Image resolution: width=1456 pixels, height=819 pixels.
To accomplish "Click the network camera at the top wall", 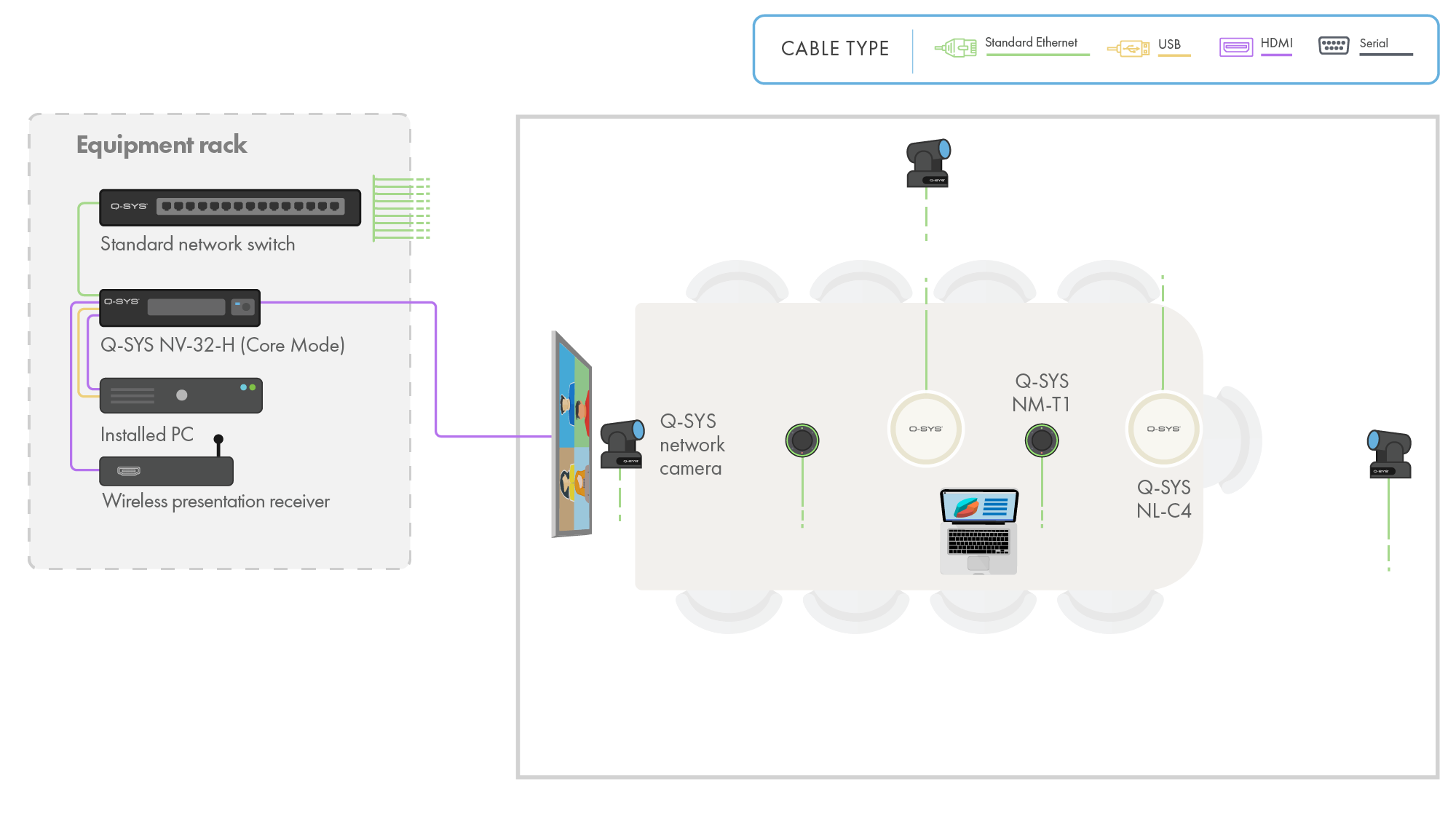I will (x=928, y=163).
